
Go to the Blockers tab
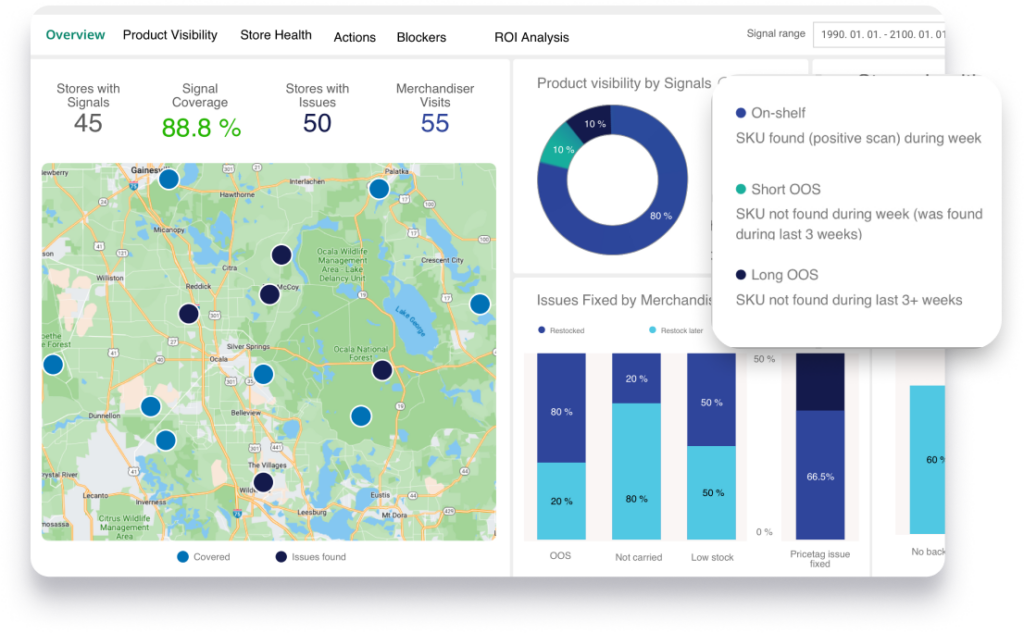[x=421, y=37]
